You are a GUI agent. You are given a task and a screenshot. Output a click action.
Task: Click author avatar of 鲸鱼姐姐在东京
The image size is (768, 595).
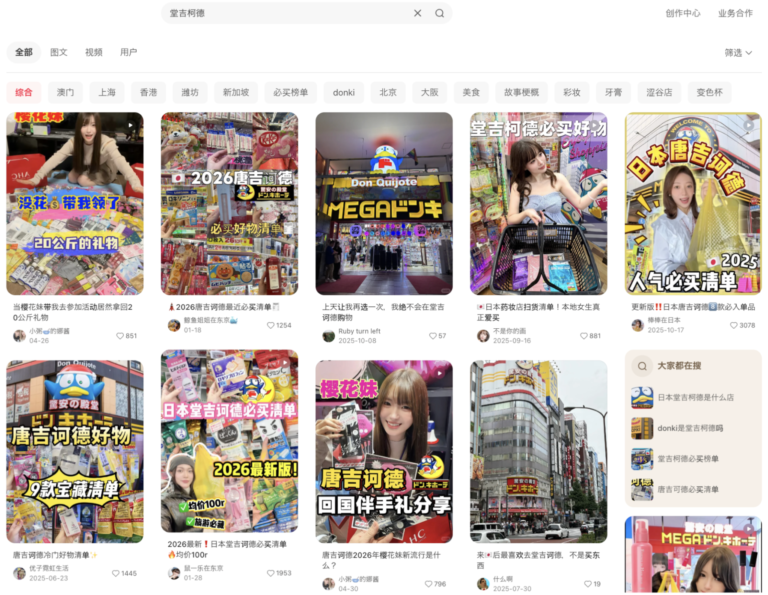[x=174, y=325]
